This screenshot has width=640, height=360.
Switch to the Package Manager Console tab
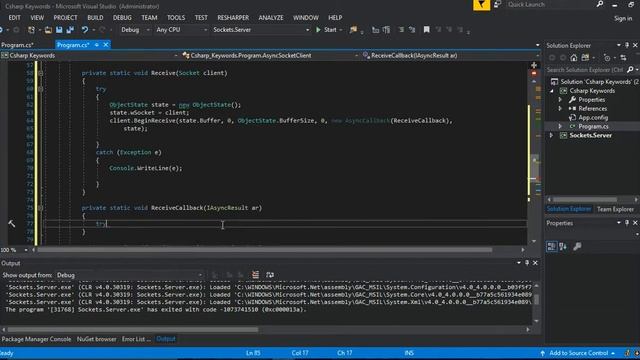[x=36, y=339]
